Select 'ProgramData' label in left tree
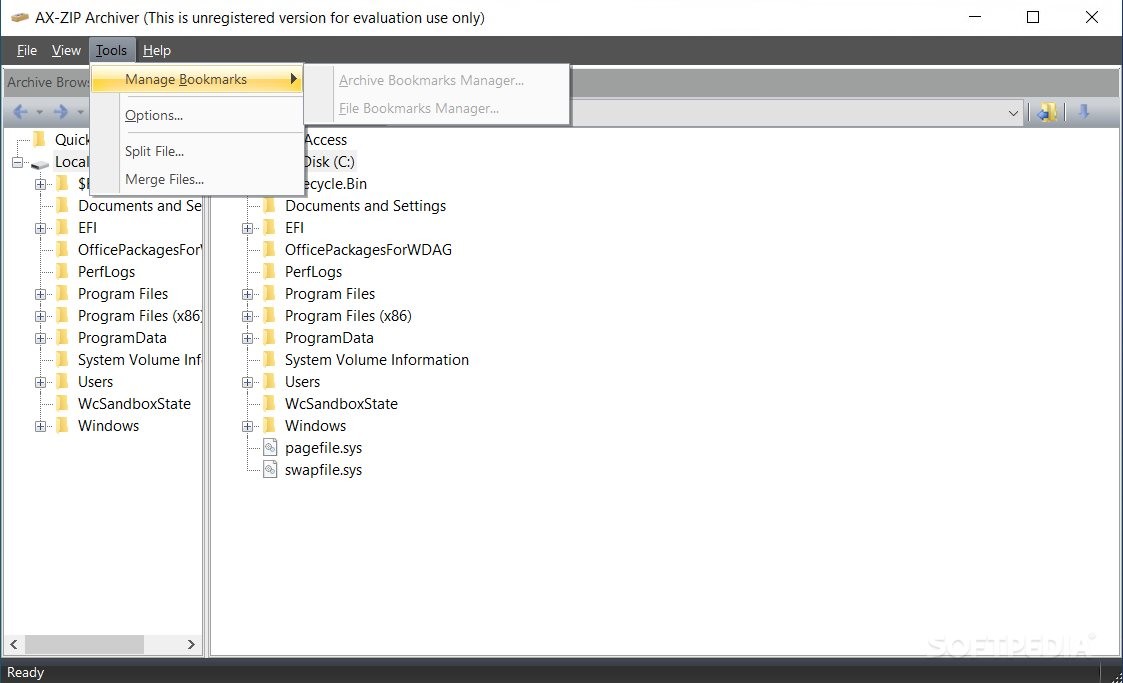Image resolution: width=1123 pixels, height=683 pixels. pos(122,338)
